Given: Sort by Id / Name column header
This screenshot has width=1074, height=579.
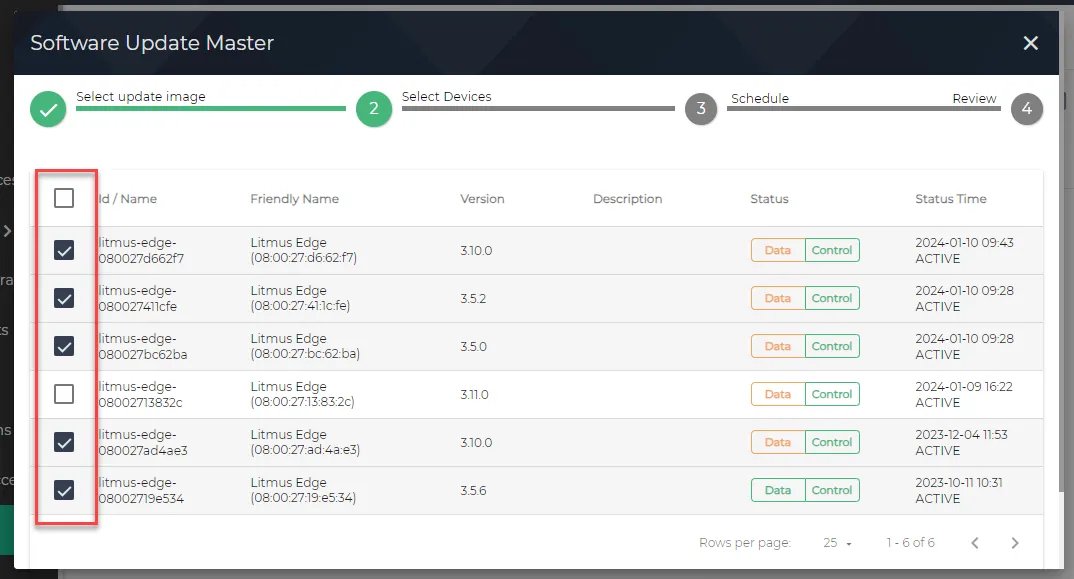Looking at the screenshot, I should (127, 199).
